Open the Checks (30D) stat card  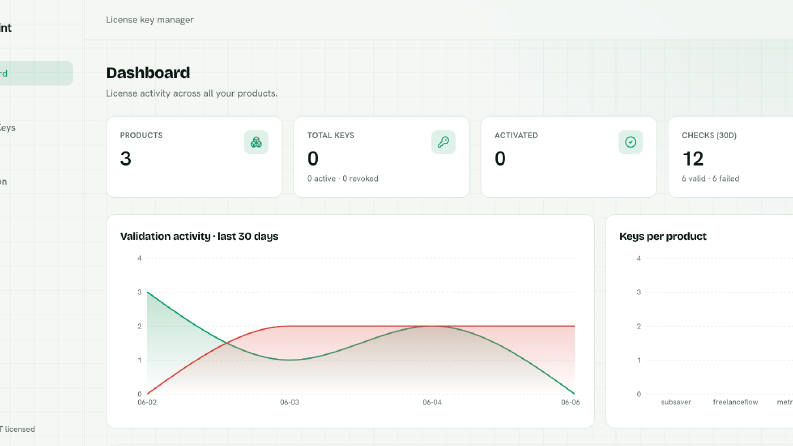coord(731,157)
